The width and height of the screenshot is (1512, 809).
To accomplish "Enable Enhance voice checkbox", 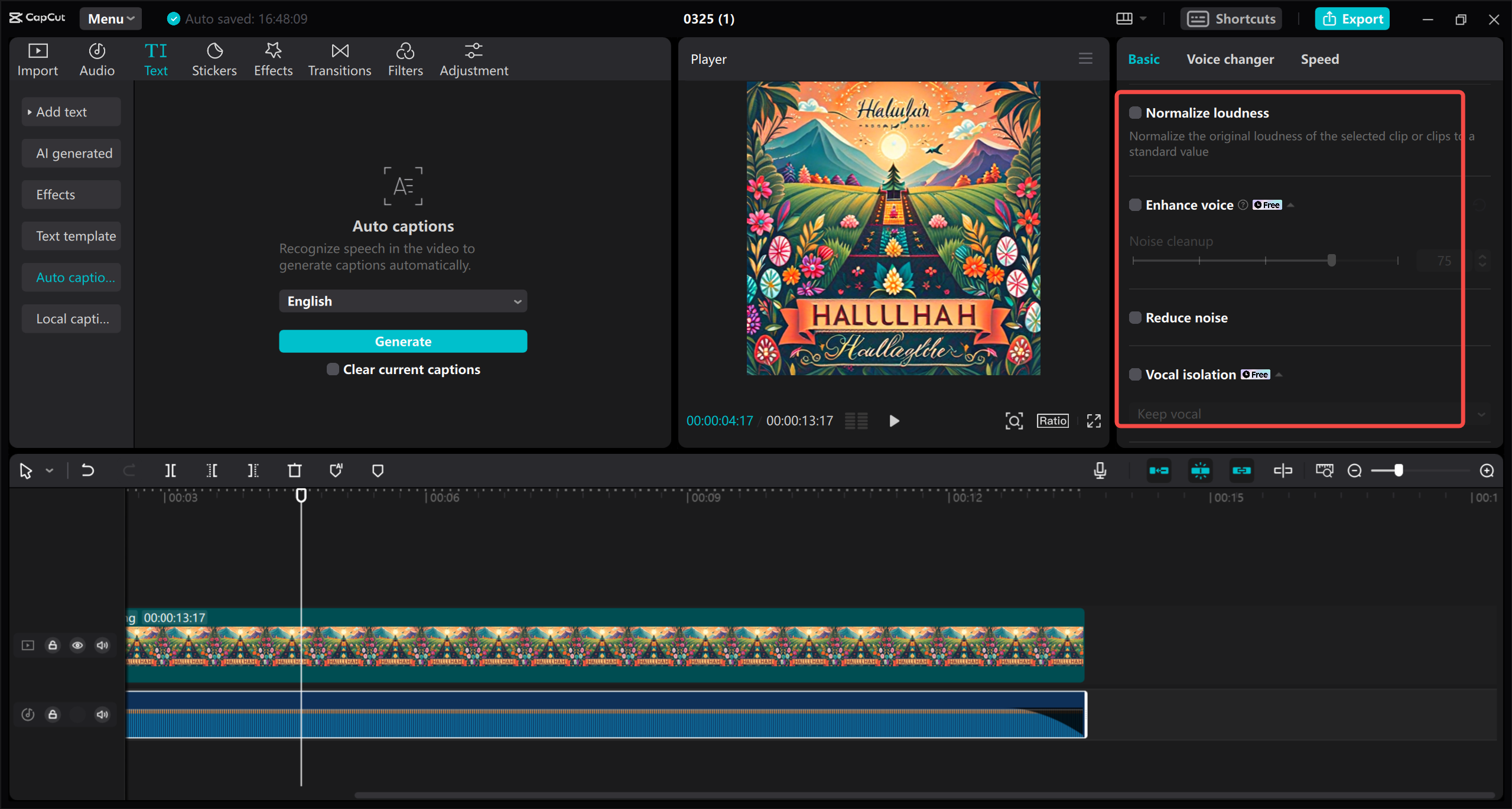I will coord(1134,205).
